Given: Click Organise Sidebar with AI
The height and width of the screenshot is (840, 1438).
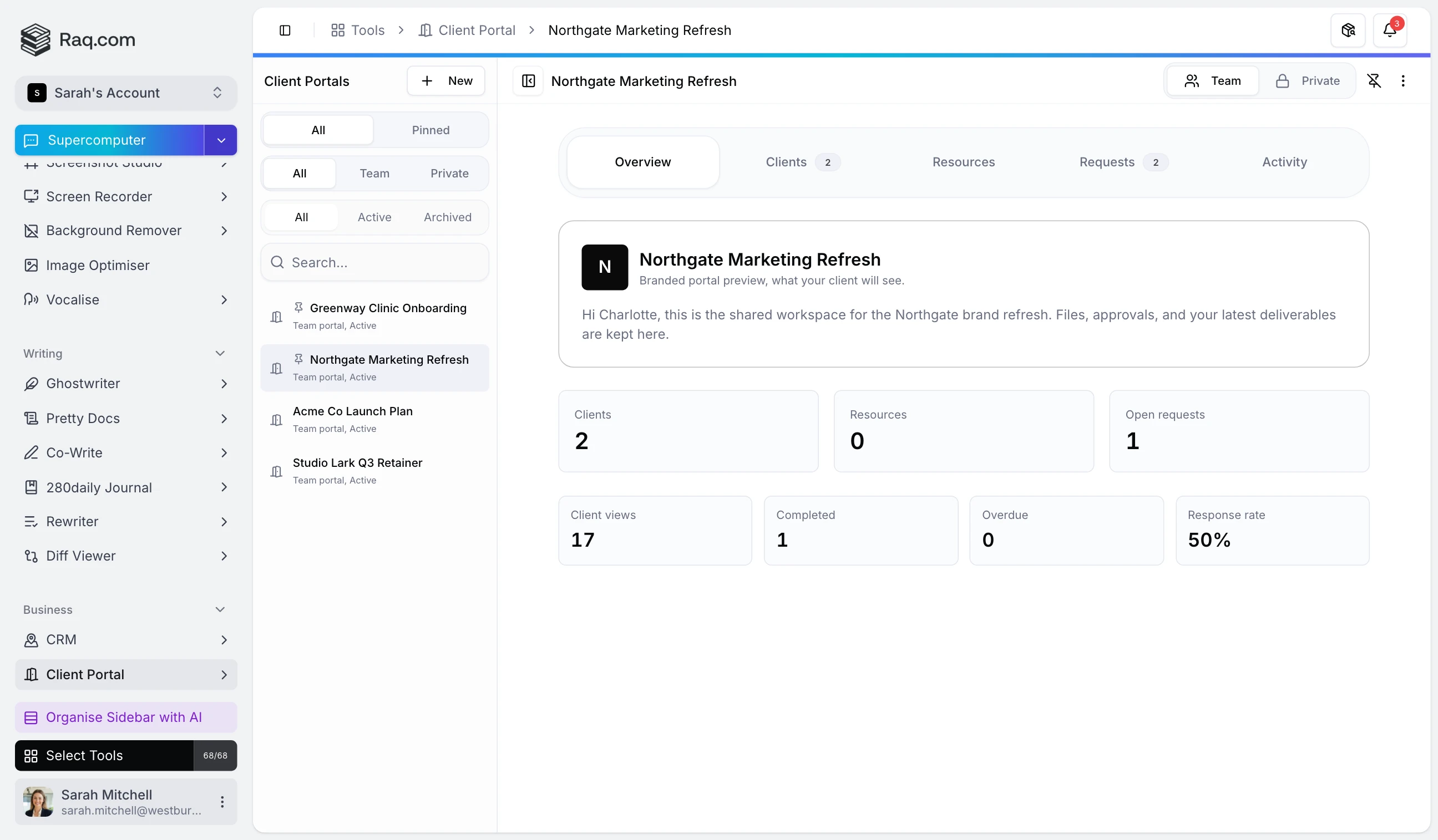Looking at the screenshot, I should [x=125, y=717].
